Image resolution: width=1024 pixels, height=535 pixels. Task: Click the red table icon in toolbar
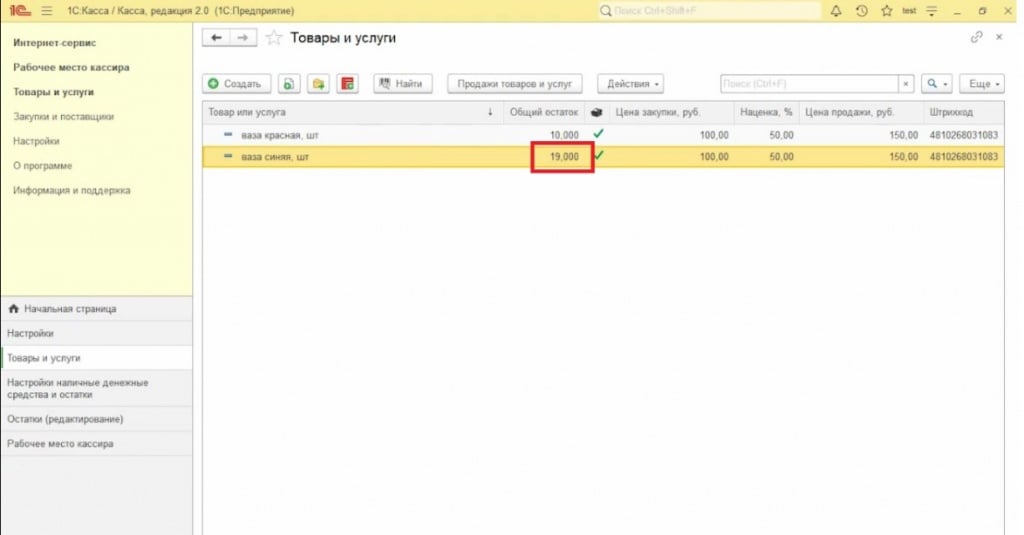(347, 84)
